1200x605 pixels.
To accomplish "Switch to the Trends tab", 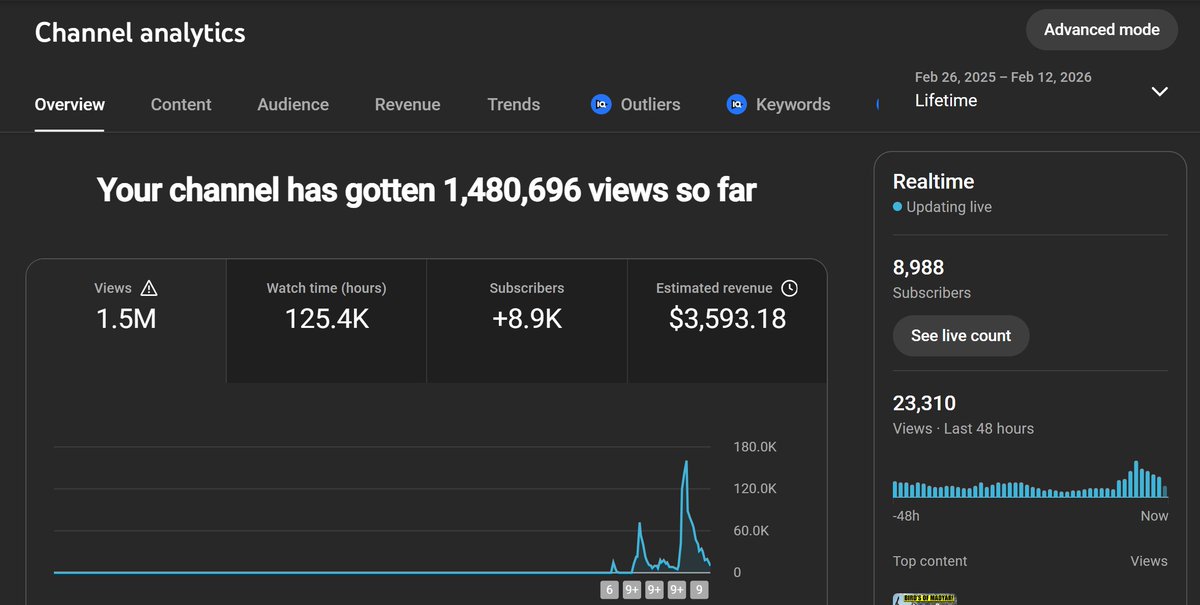I will click(x=514, y=104).
